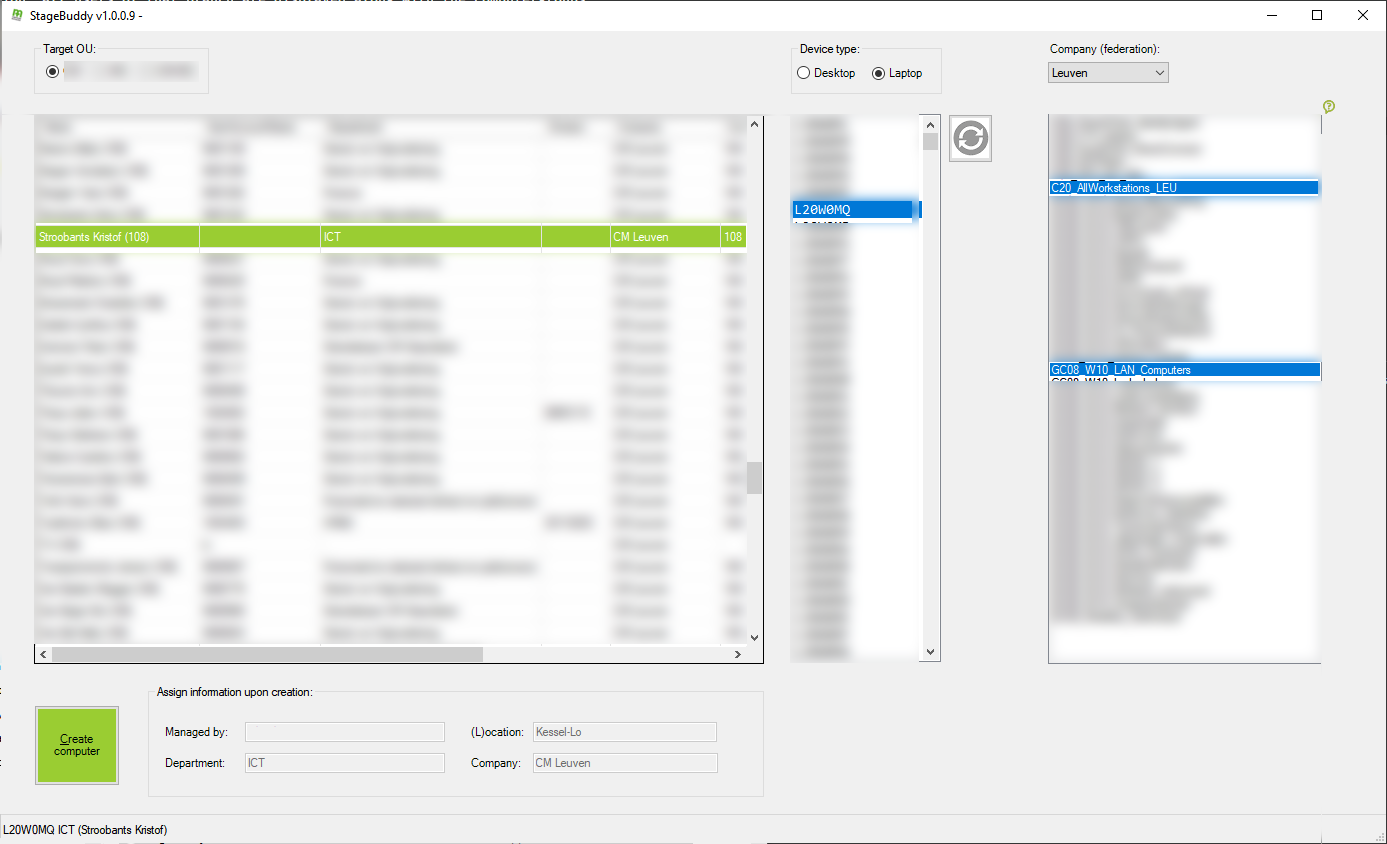Open the Company (federation) Leuven dropdown
Image resolution: width=1387 pixels, height=844 pixels.
pos(1108,73)
